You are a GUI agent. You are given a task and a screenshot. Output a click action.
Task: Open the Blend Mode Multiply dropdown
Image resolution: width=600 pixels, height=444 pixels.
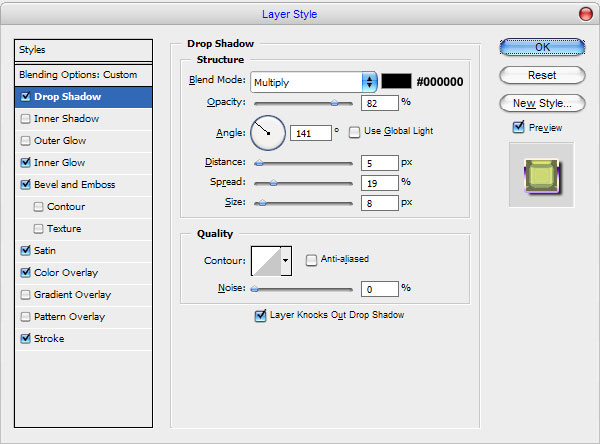pyautogui.click(x=314, y=82)
